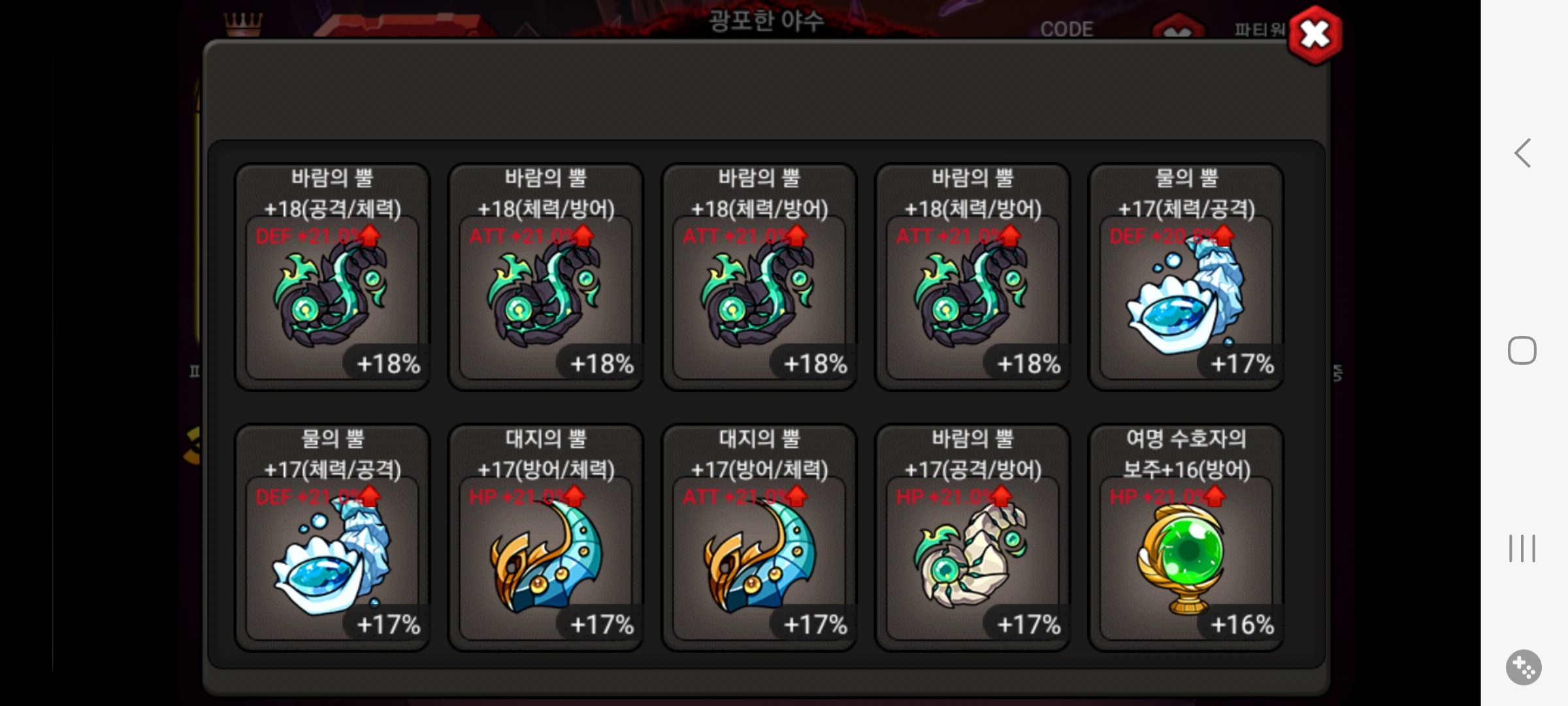Tap the bottom-left 물의 뿔 +17 item

(x=333, y=538)
